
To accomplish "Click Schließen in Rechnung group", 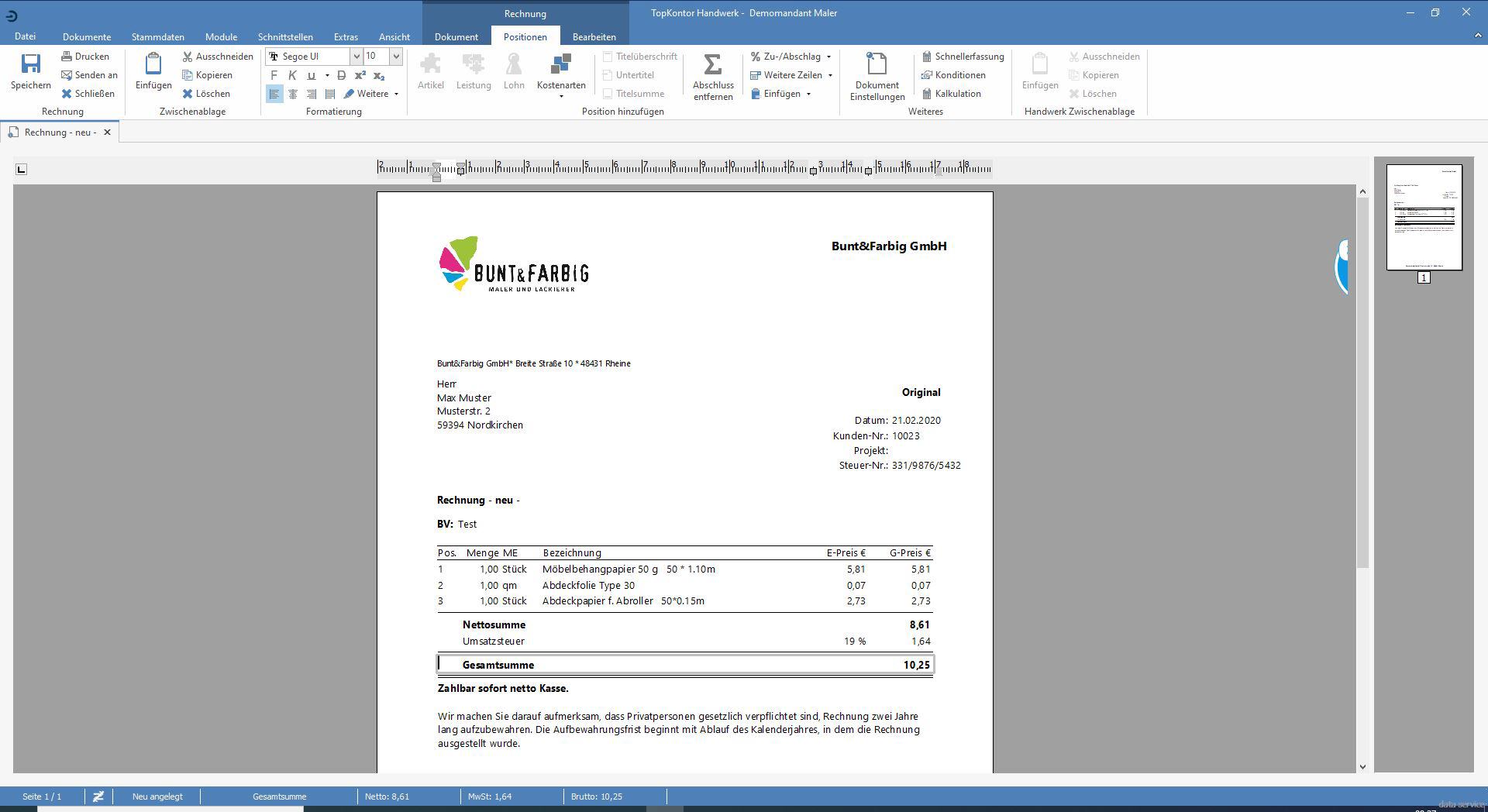I will [88, 94].
